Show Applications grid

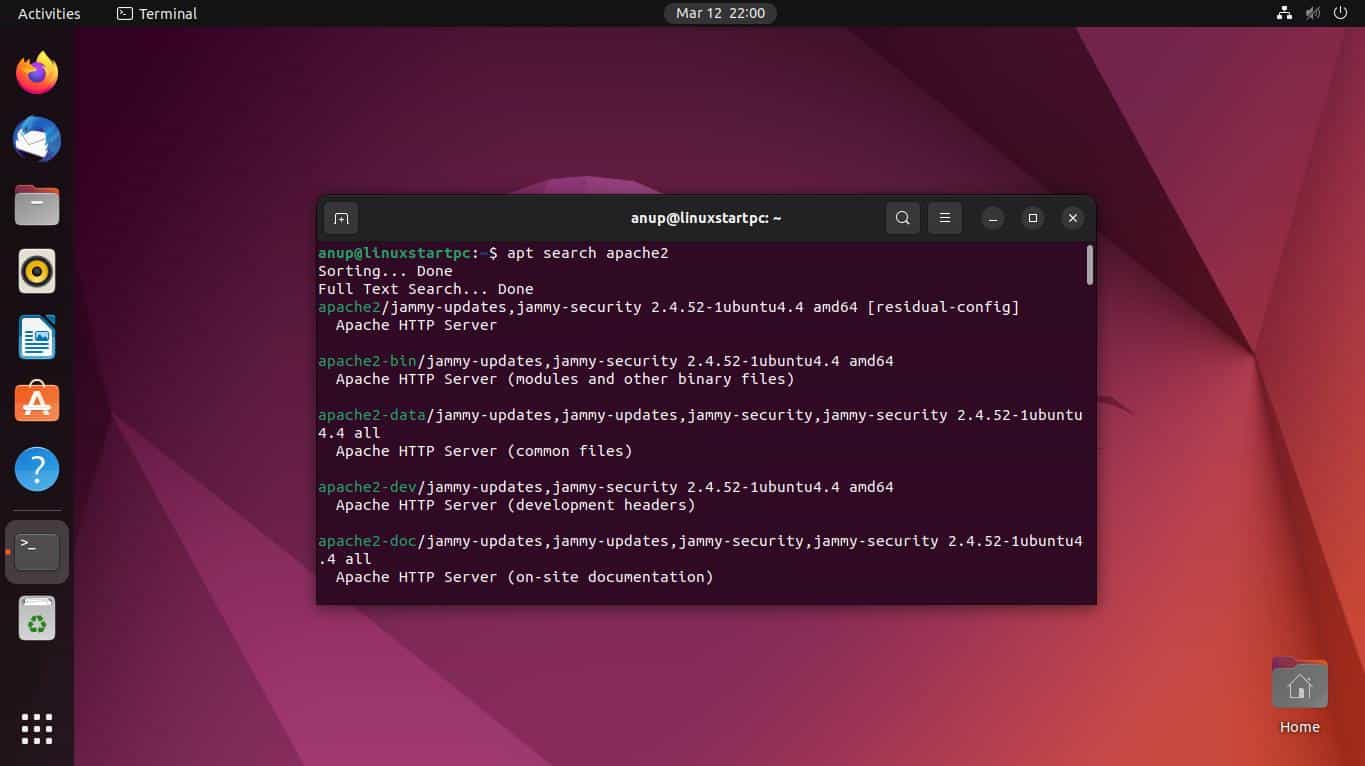click(37, 728)
